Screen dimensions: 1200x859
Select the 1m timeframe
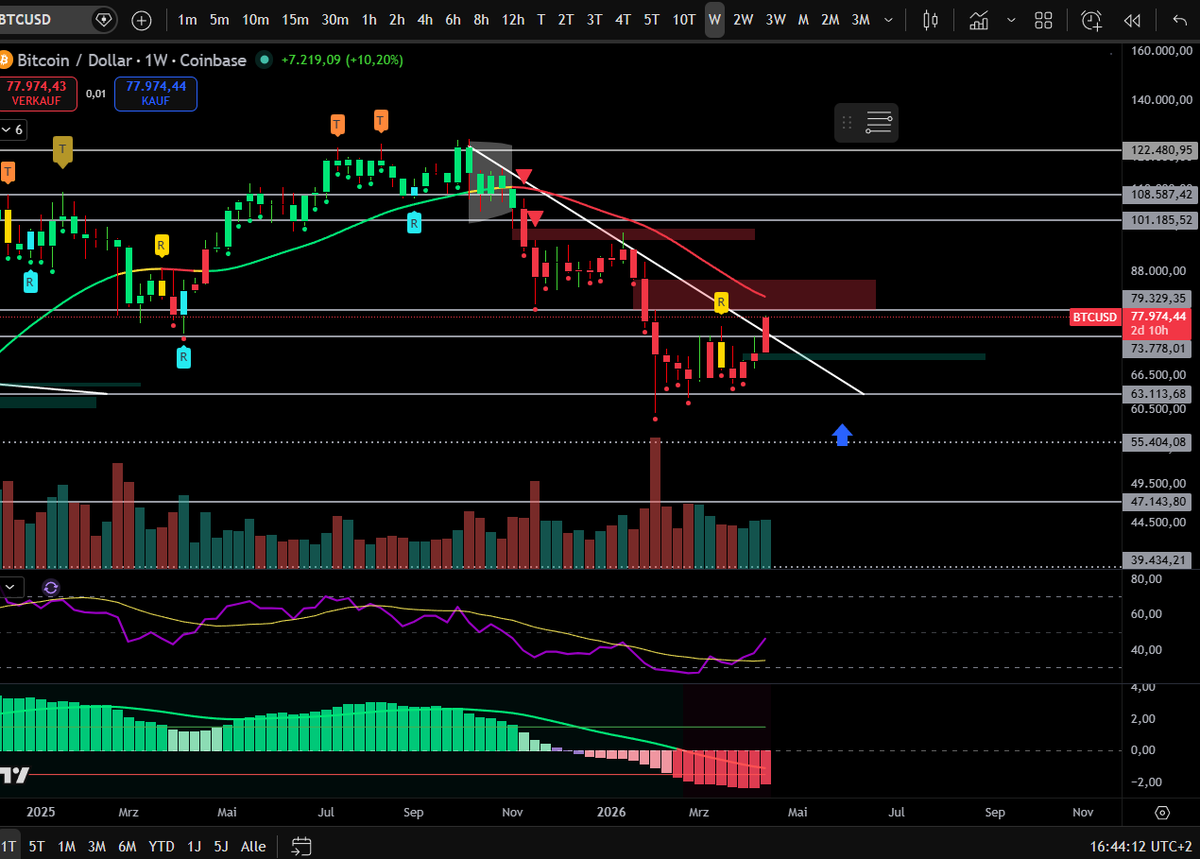coord(187,20)
